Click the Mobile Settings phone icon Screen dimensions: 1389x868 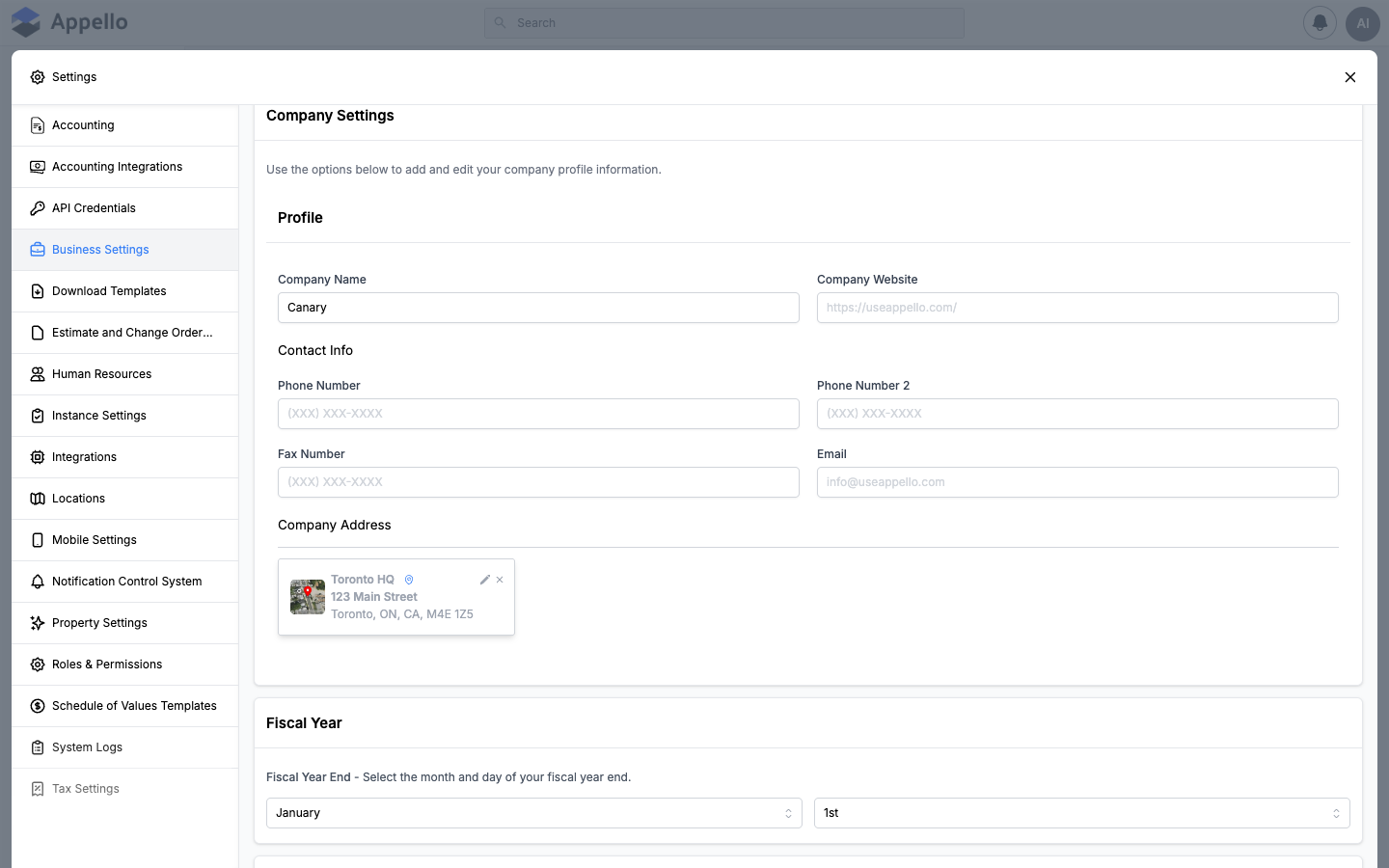38,540
